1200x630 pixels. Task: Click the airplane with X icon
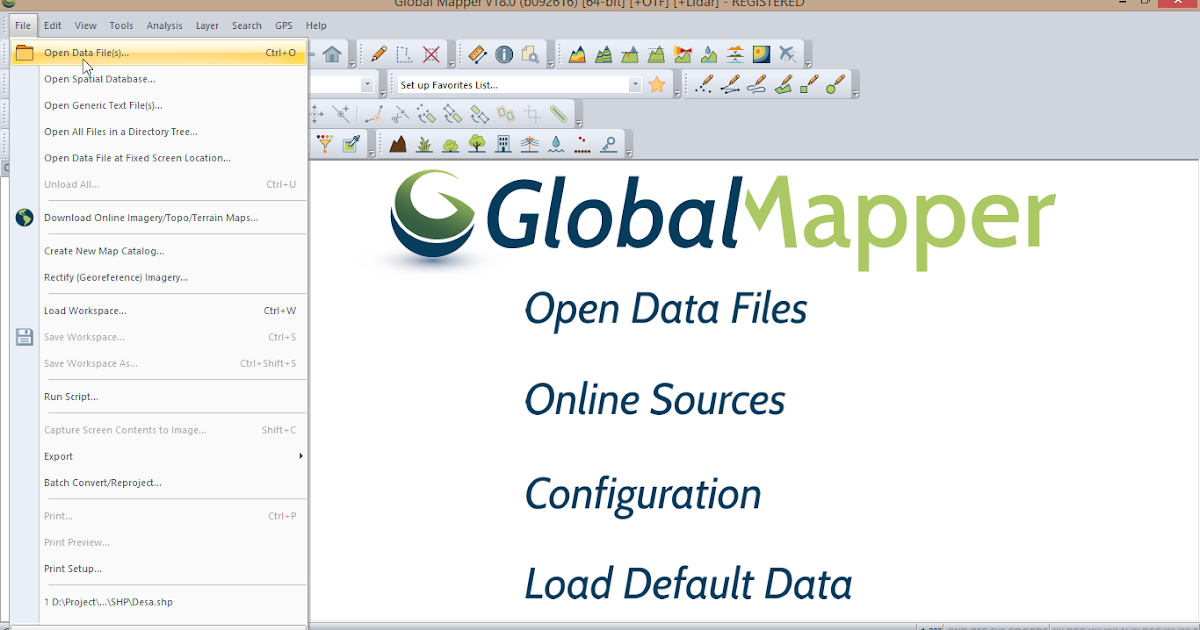pos(788,54)
